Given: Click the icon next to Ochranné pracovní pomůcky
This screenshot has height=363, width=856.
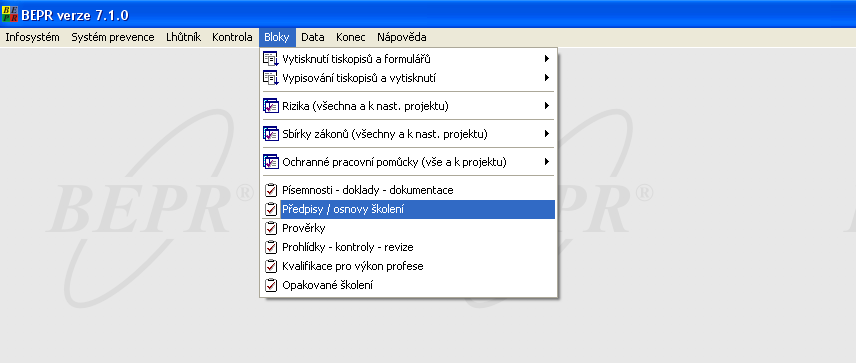Looking at the screenshot, I should [x=271, y=162].
